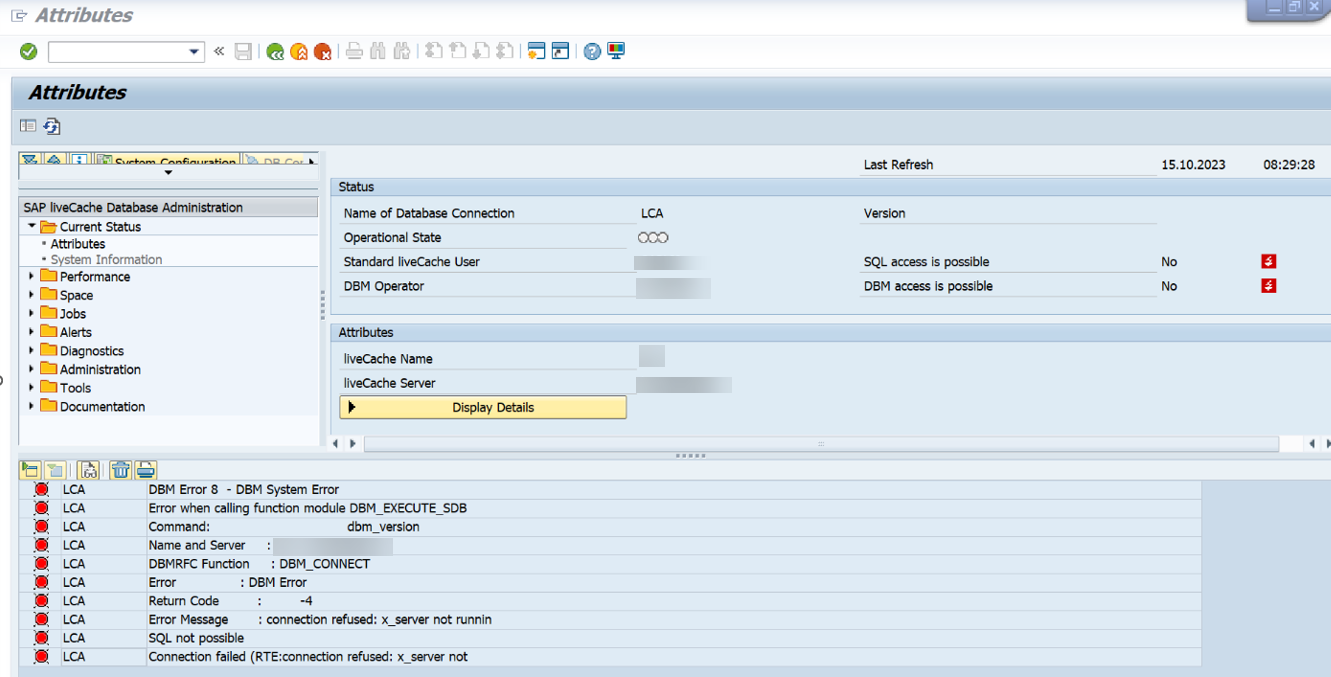The height and width of the screenshot is (677, 1331).
Task: Click the First Page icon
Action: pyautogui.click(x=434, y=51)
